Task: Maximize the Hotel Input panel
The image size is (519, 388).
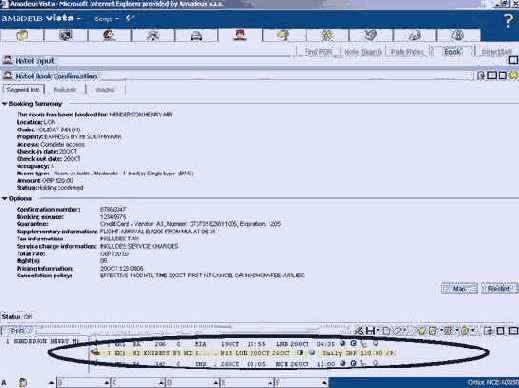Action: click(513, 60)
